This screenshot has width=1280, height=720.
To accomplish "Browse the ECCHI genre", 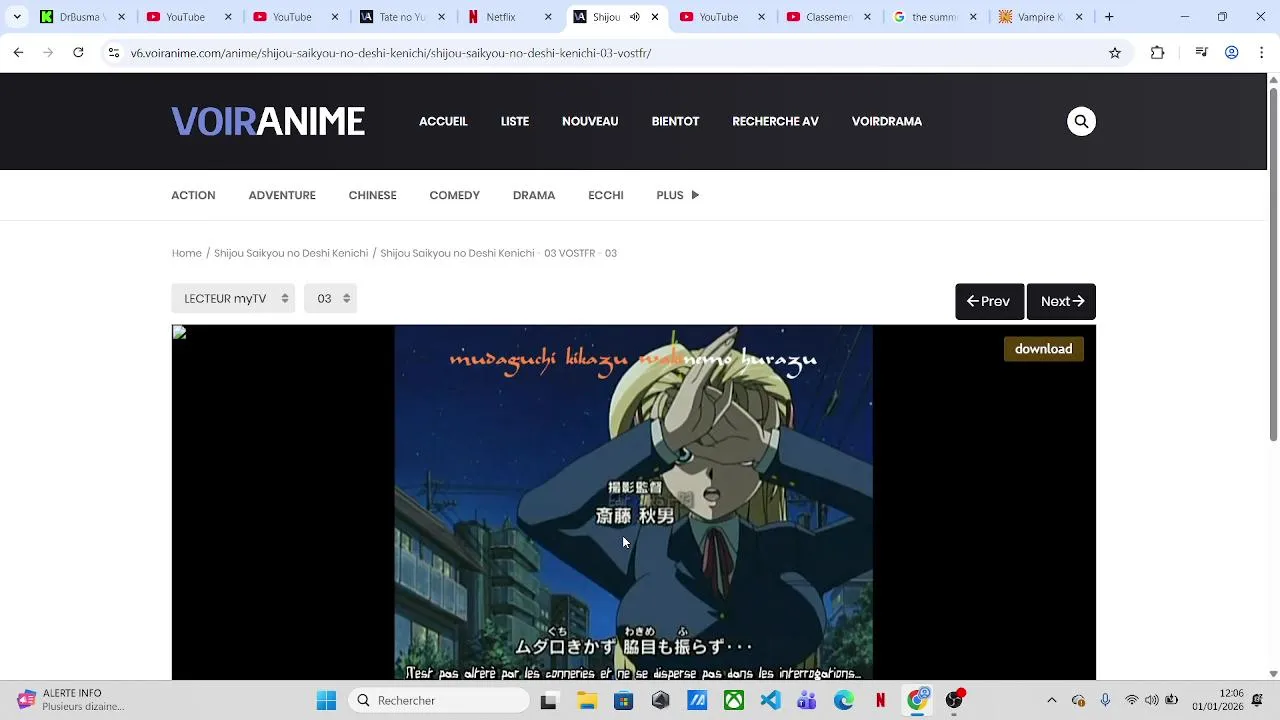I will [606, 195].
